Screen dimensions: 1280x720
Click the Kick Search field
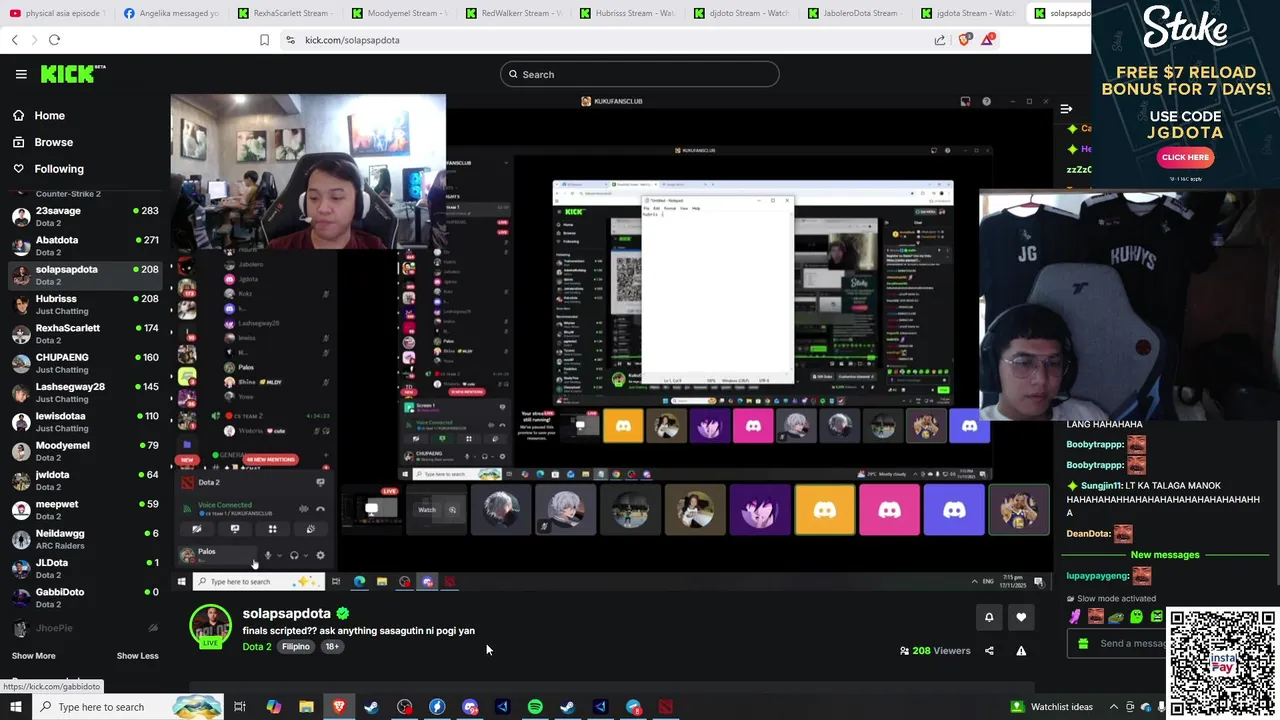point(640,74)
